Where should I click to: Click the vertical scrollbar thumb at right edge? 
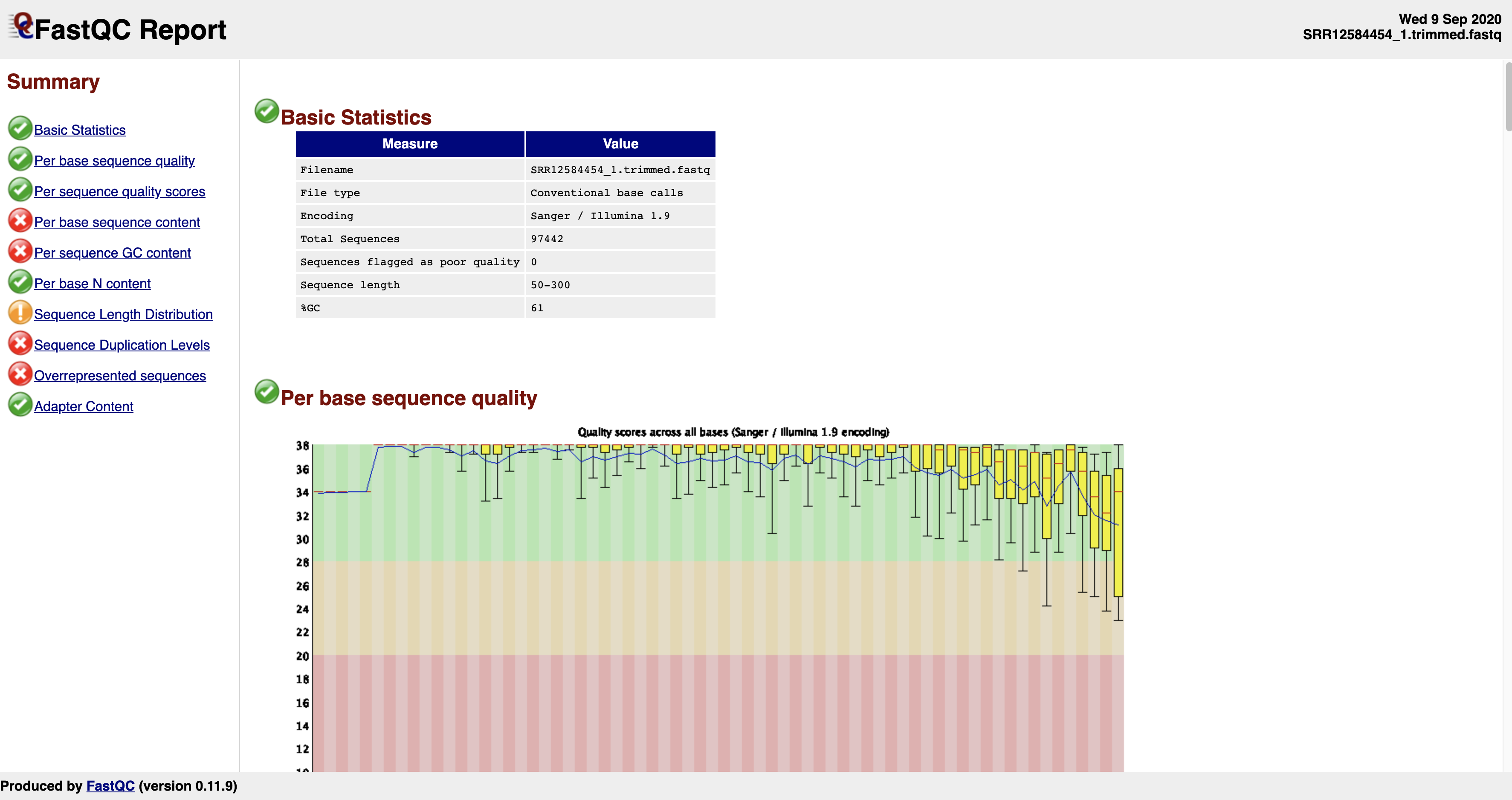[x=1508, y=97]
